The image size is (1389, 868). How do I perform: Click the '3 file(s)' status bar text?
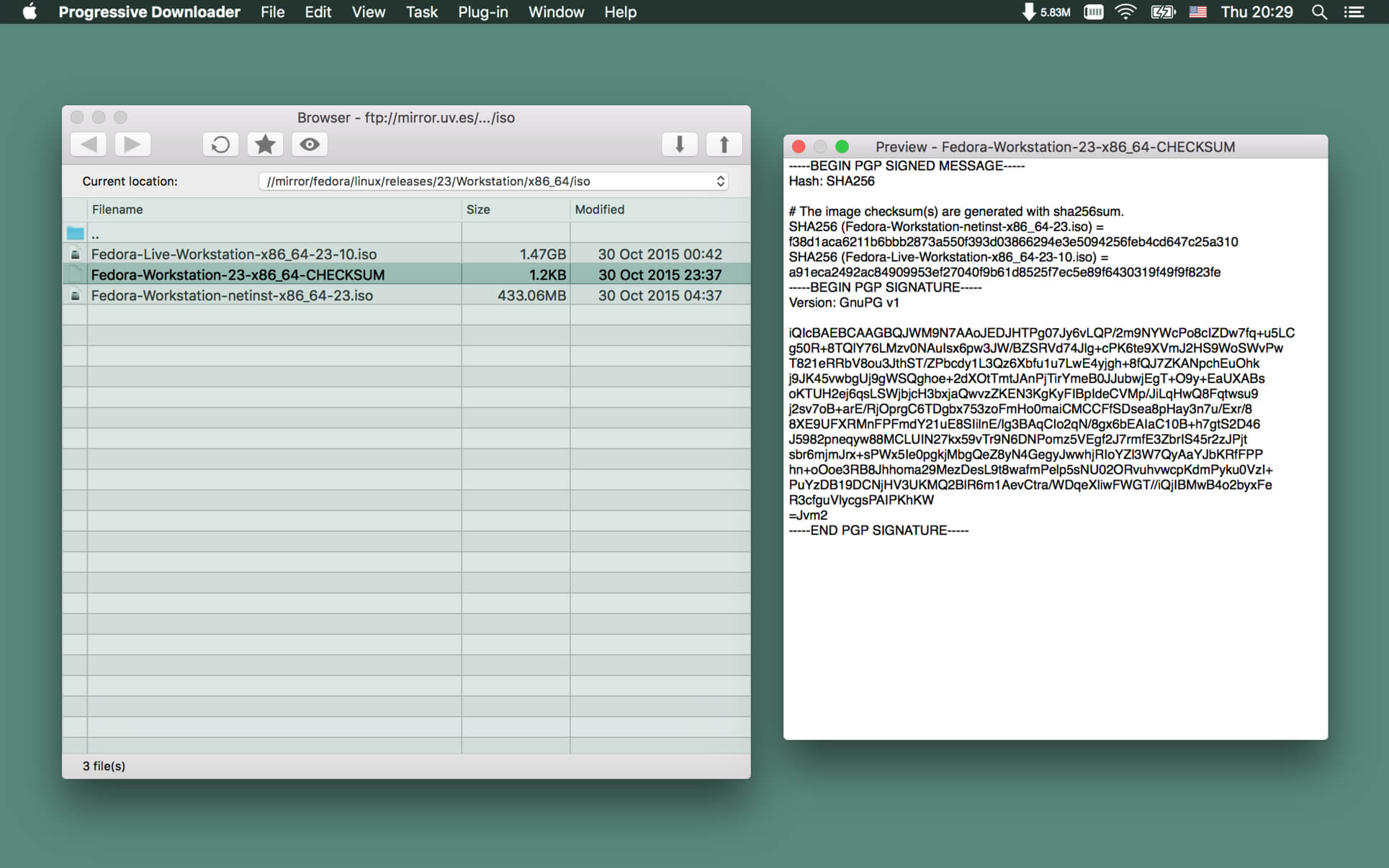click(104, 766)
